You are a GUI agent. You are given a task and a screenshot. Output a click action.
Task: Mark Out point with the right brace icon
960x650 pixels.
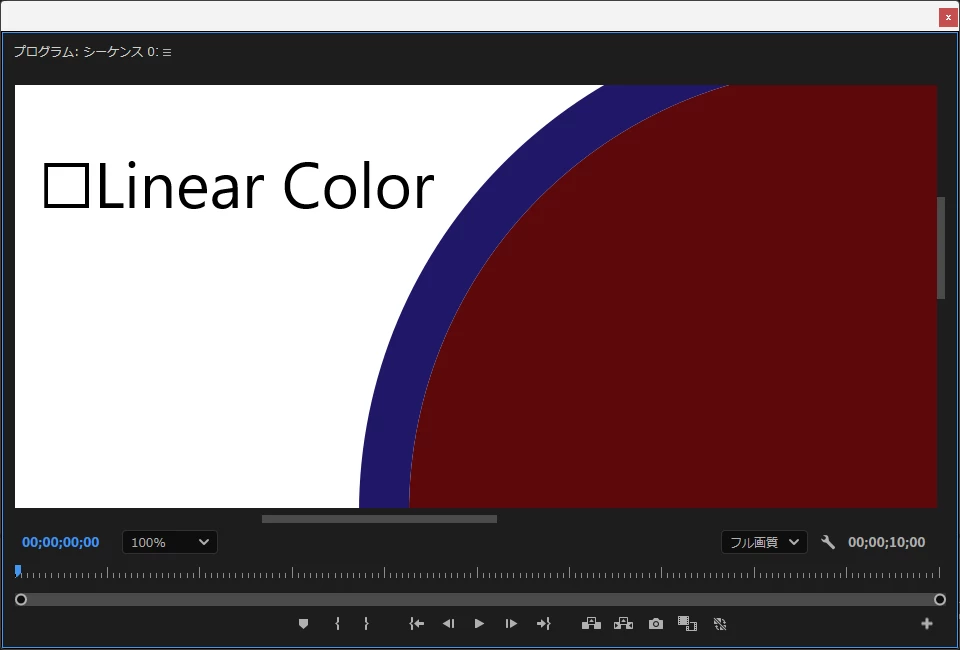pyautogui.click(x=366, y=624)
